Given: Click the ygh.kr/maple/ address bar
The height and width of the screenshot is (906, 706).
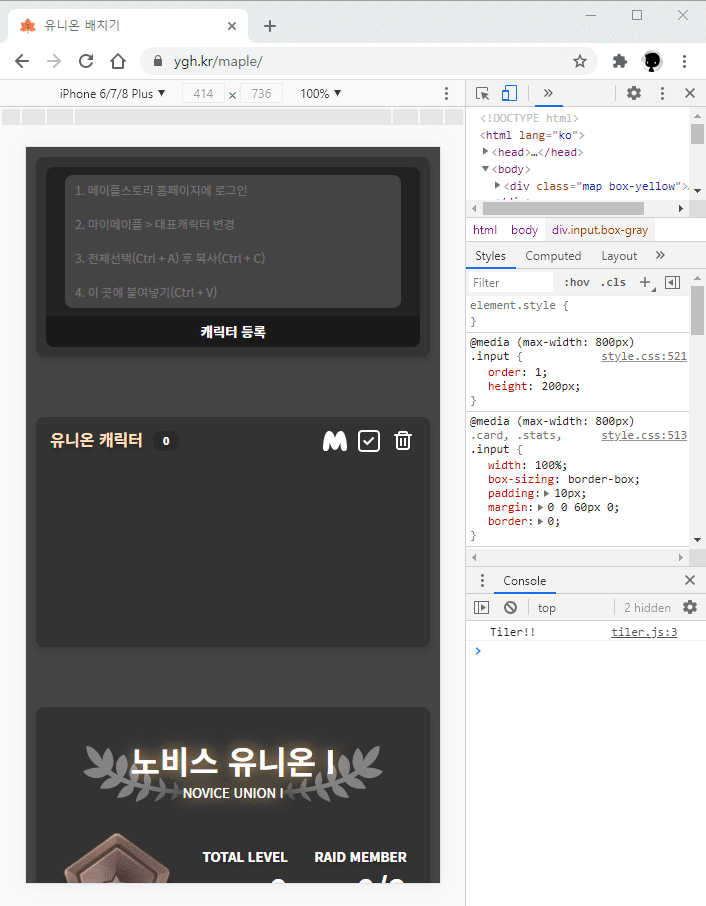Looking at the screenshot, I should [369, 61].
